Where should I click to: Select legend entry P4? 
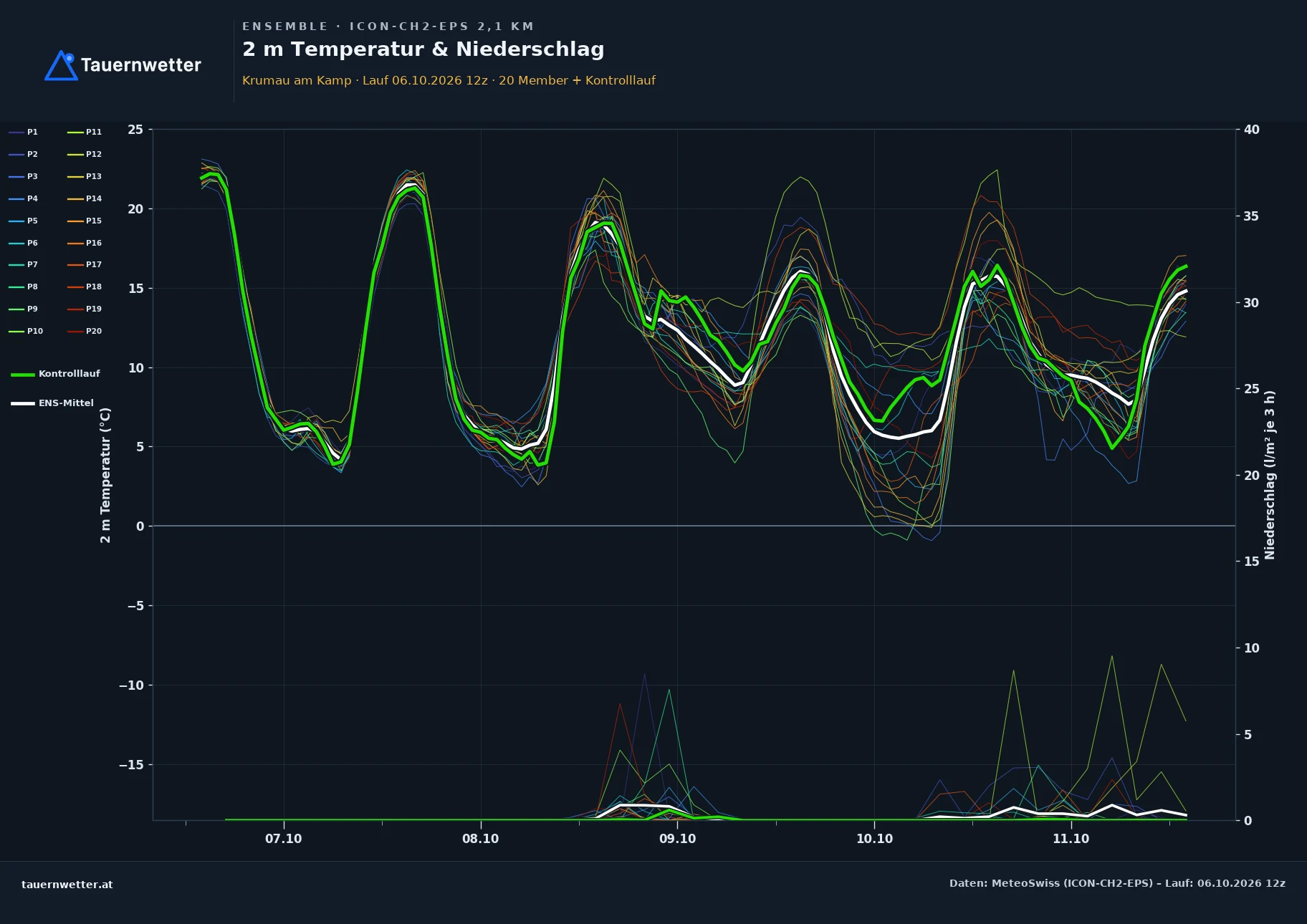[x=23, y=198]
